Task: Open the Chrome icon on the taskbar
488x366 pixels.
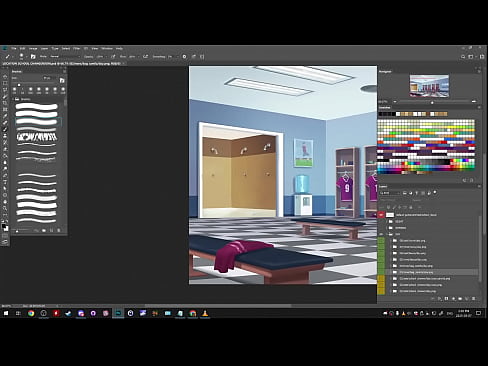Action: tap(31, 313)
